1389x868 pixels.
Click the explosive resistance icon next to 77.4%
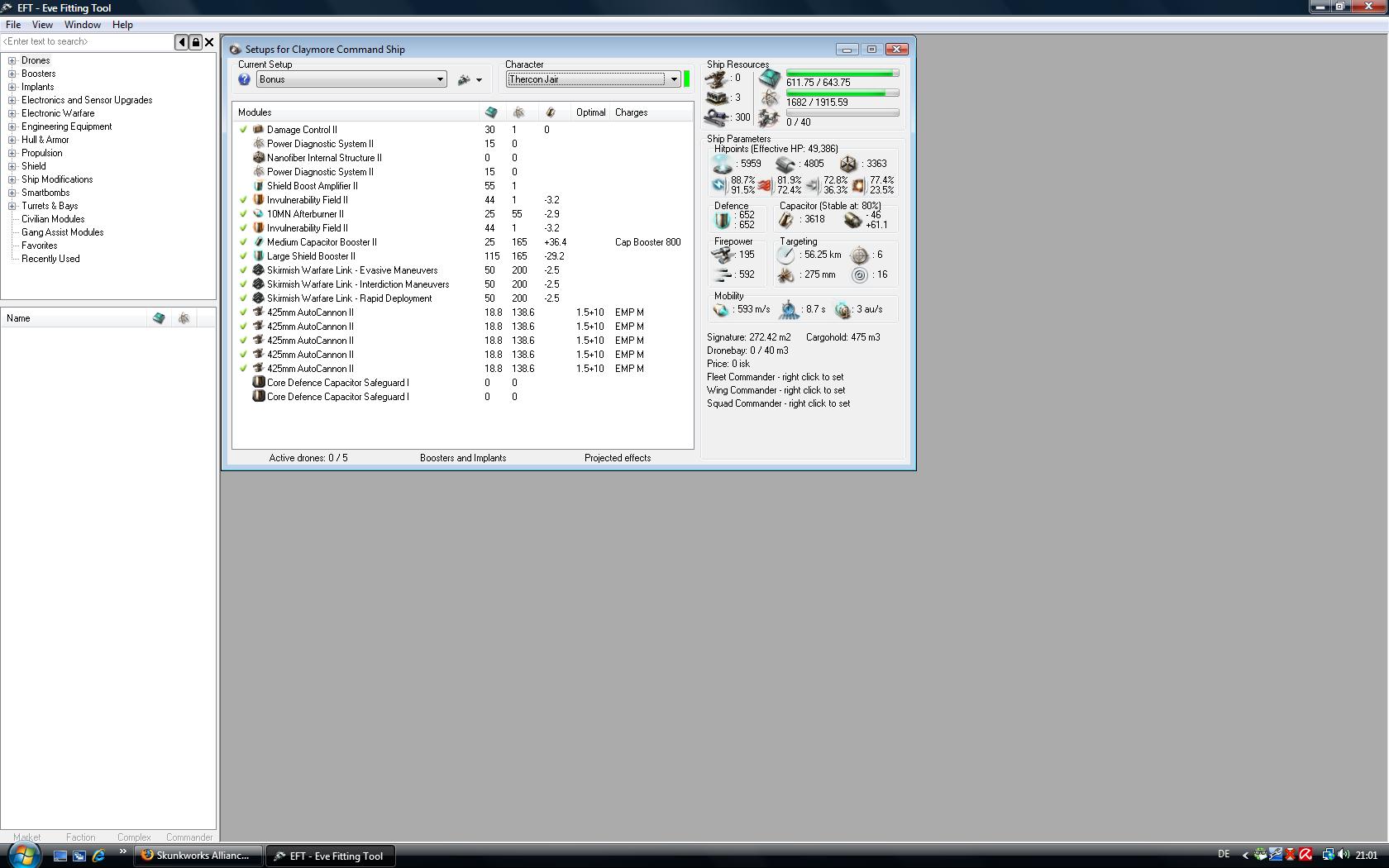858,185
